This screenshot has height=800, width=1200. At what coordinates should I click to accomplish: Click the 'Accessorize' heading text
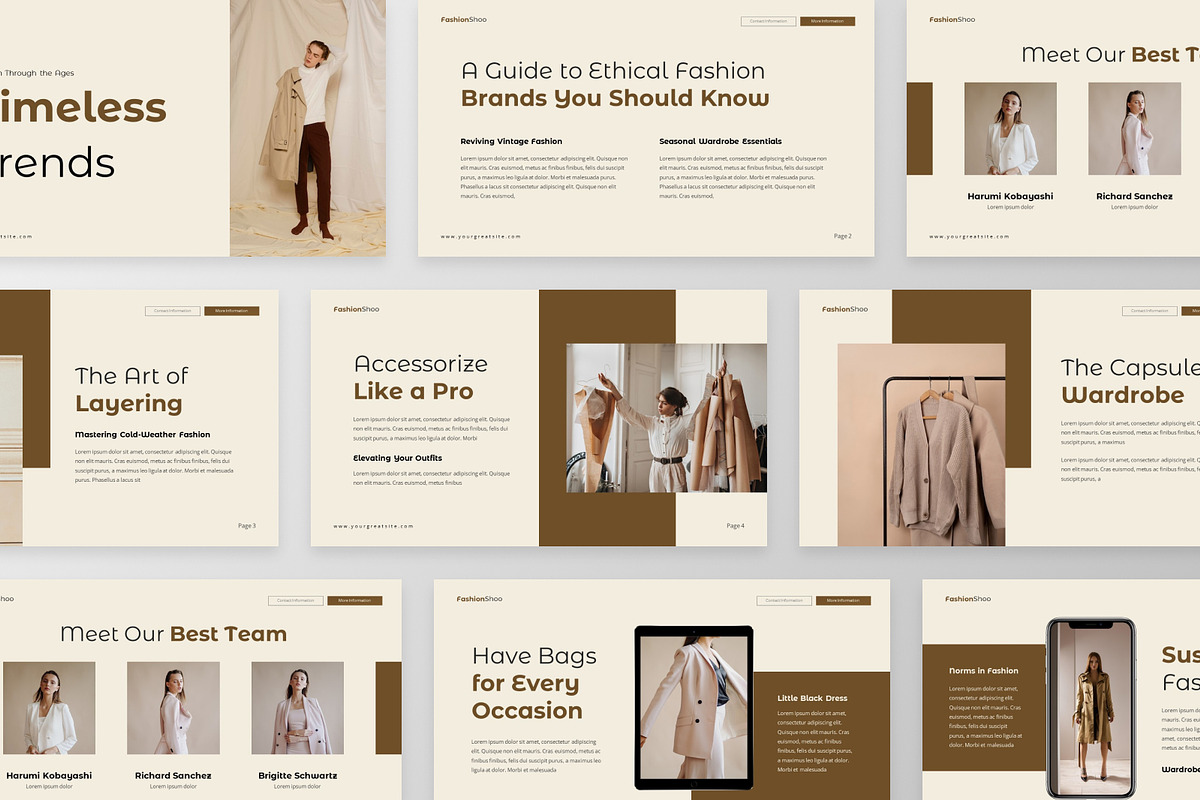pyautogui.click(x=421, y=364)
